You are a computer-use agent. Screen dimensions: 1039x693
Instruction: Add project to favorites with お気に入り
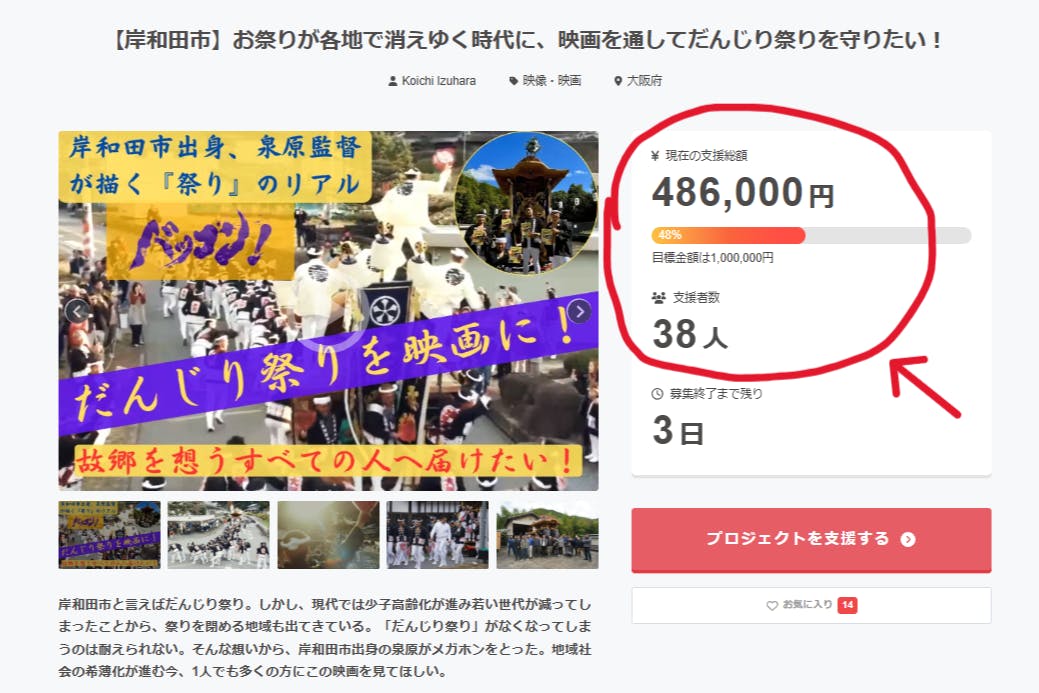(811, 605)
